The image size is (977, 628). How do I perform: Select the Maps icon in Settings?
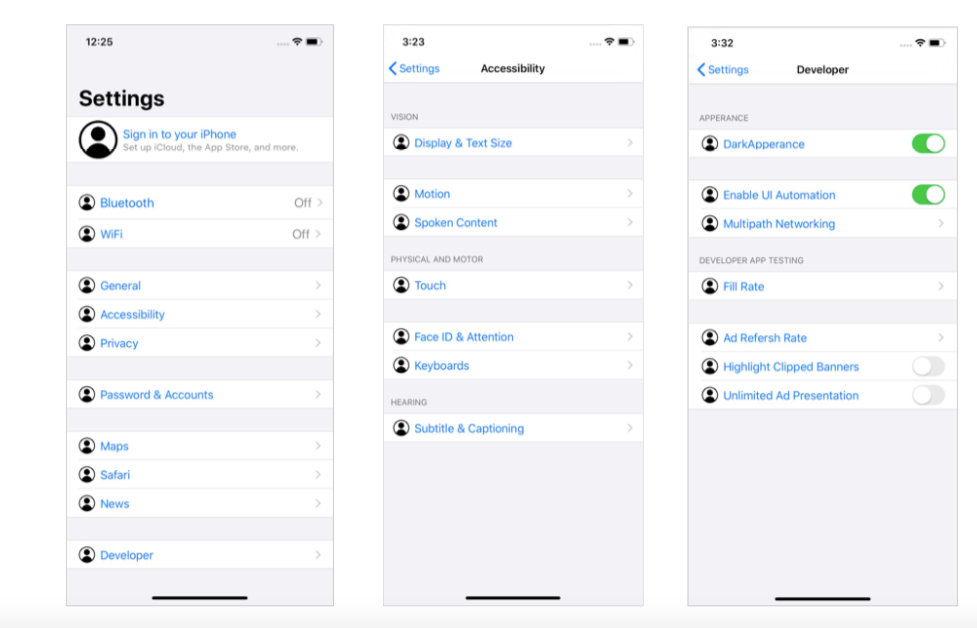point(88,445)
